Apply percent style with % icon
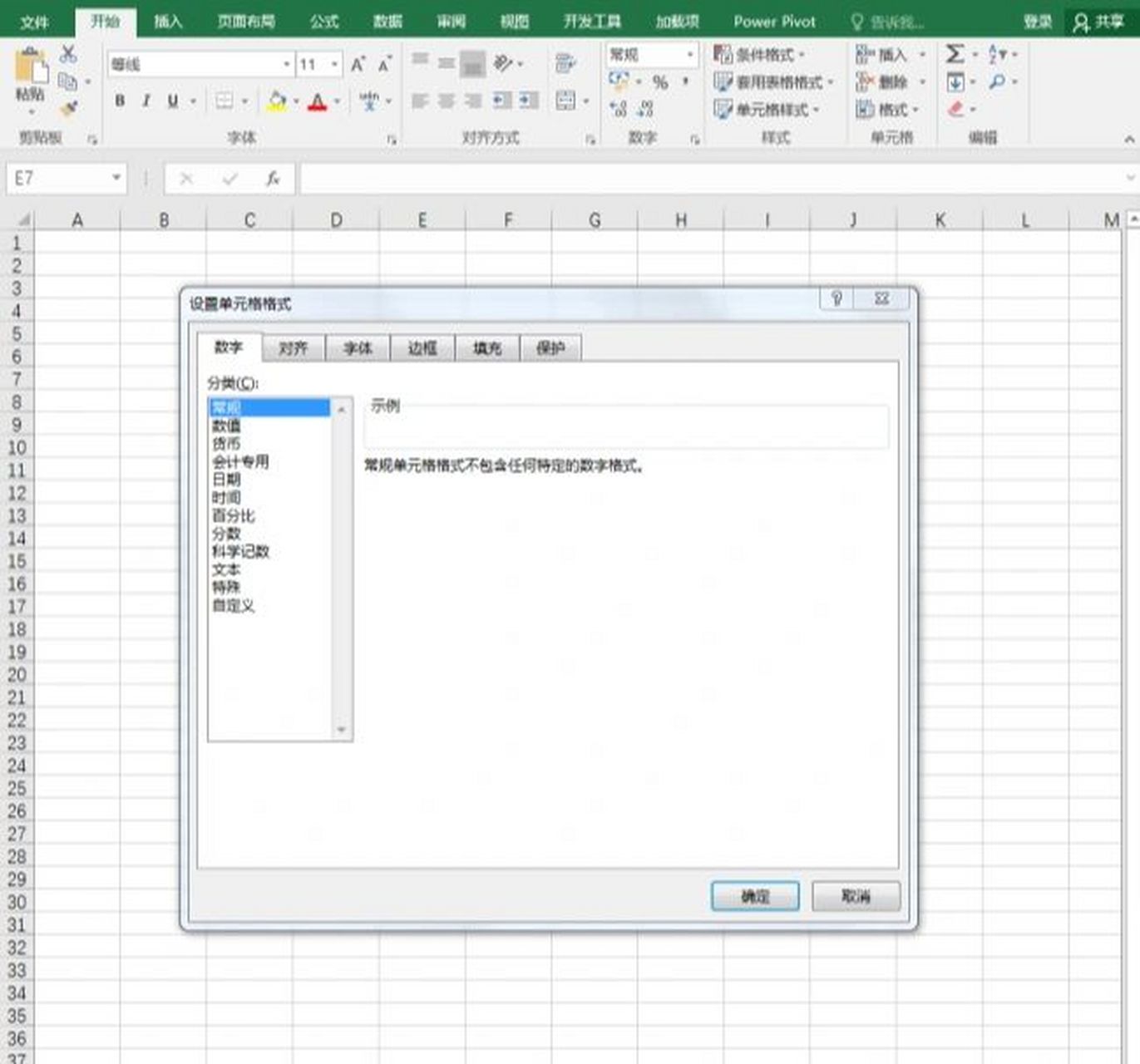 660,82
